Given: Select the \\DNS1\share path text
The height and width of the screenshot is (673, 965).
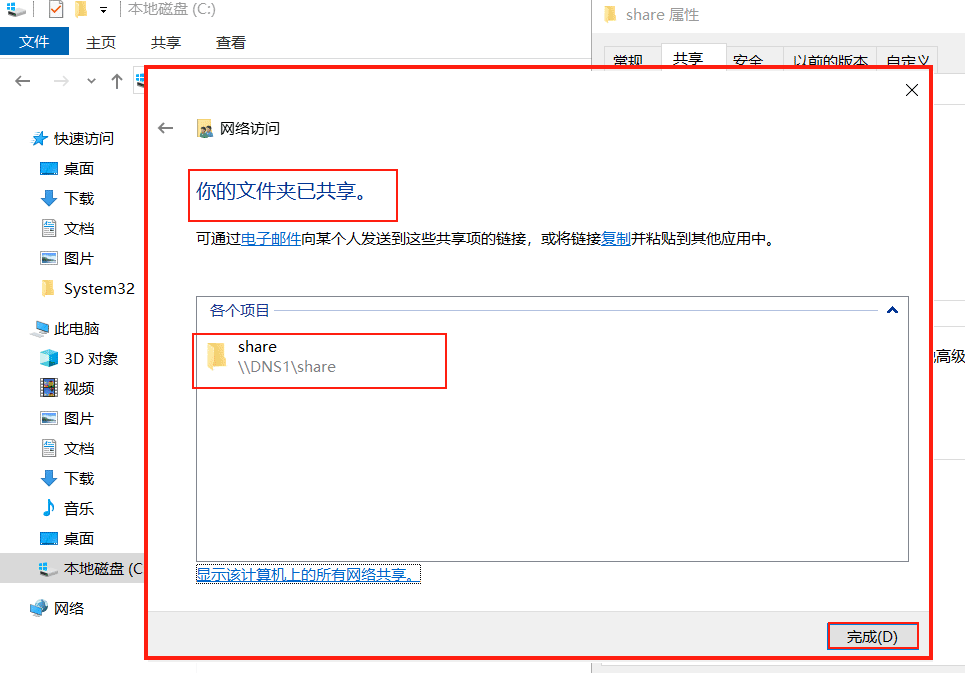Looking at the screenshot, I should (x=287, y=367).
